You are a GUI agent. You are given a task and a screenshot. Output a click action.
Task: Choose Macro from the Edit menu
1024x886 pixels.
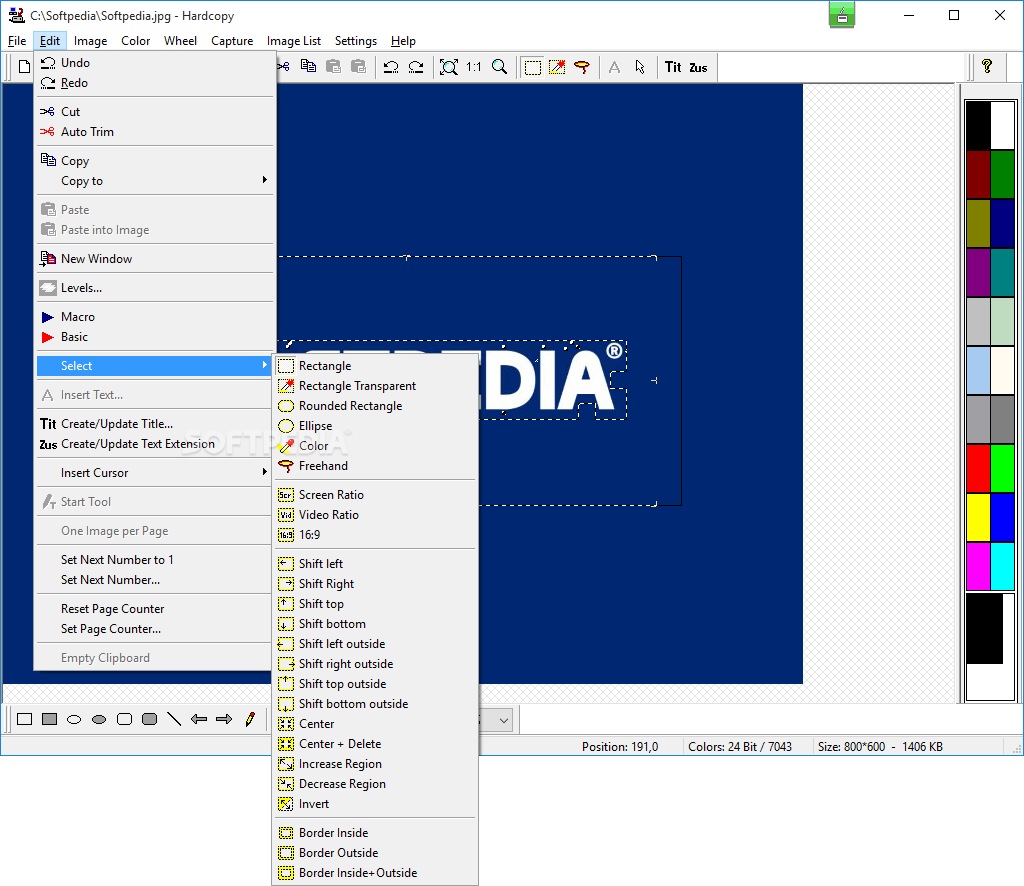pos(154,317)
